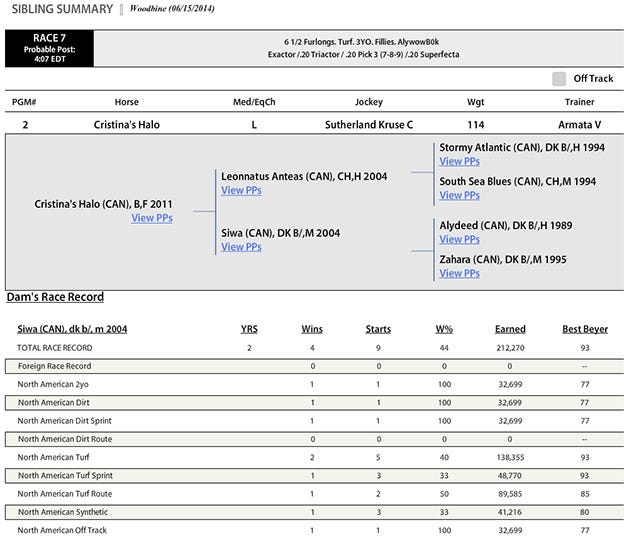
Task: Select the RACE 7 probable post box
Action: [49, 48]
